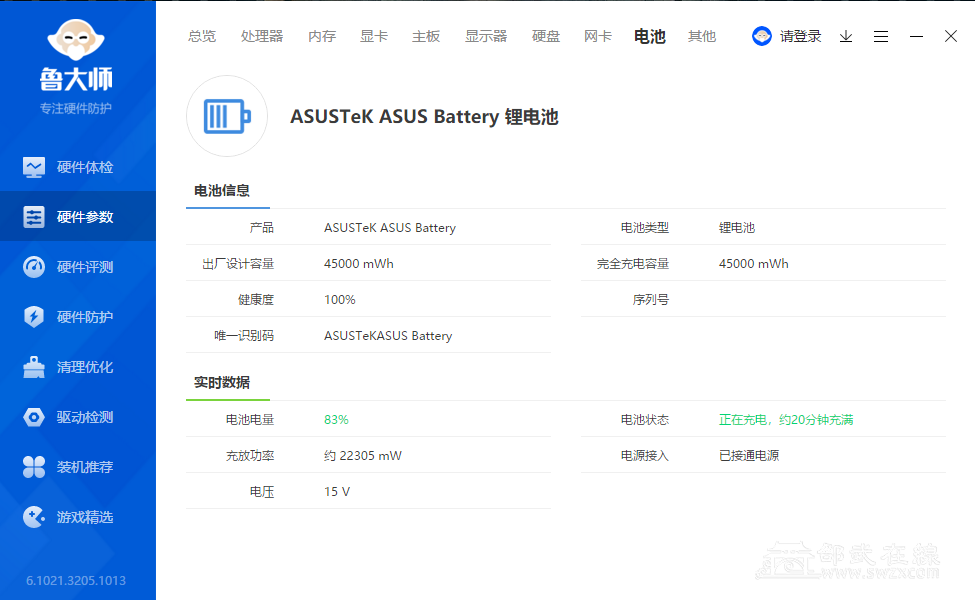Screen dimensions: 975x600
Task: Click the 驱动检测 hexagon icon
Action: tap(34, 417)
